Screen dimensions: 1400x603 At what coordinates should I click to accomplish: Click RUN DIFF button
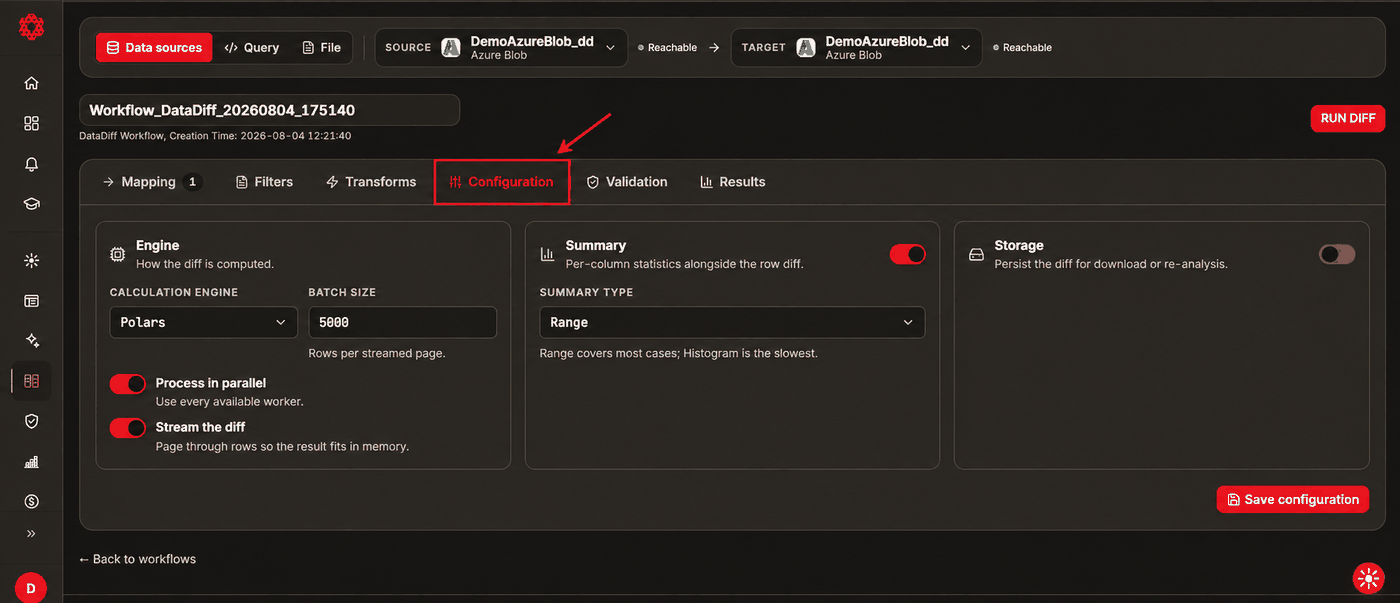1348,118
